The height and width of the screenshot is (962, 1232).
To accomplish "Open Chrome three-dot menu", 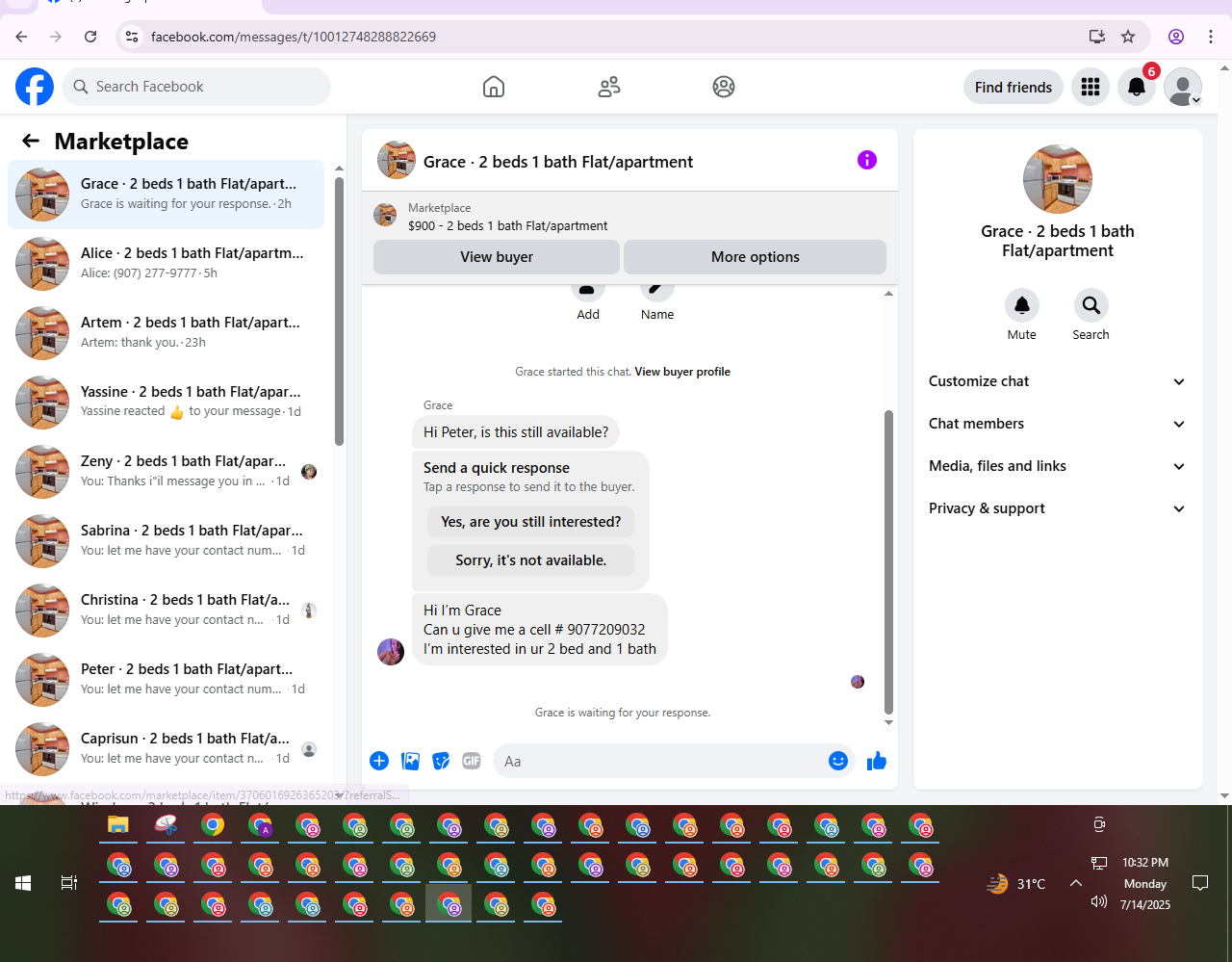I will tap(1211, 37).
